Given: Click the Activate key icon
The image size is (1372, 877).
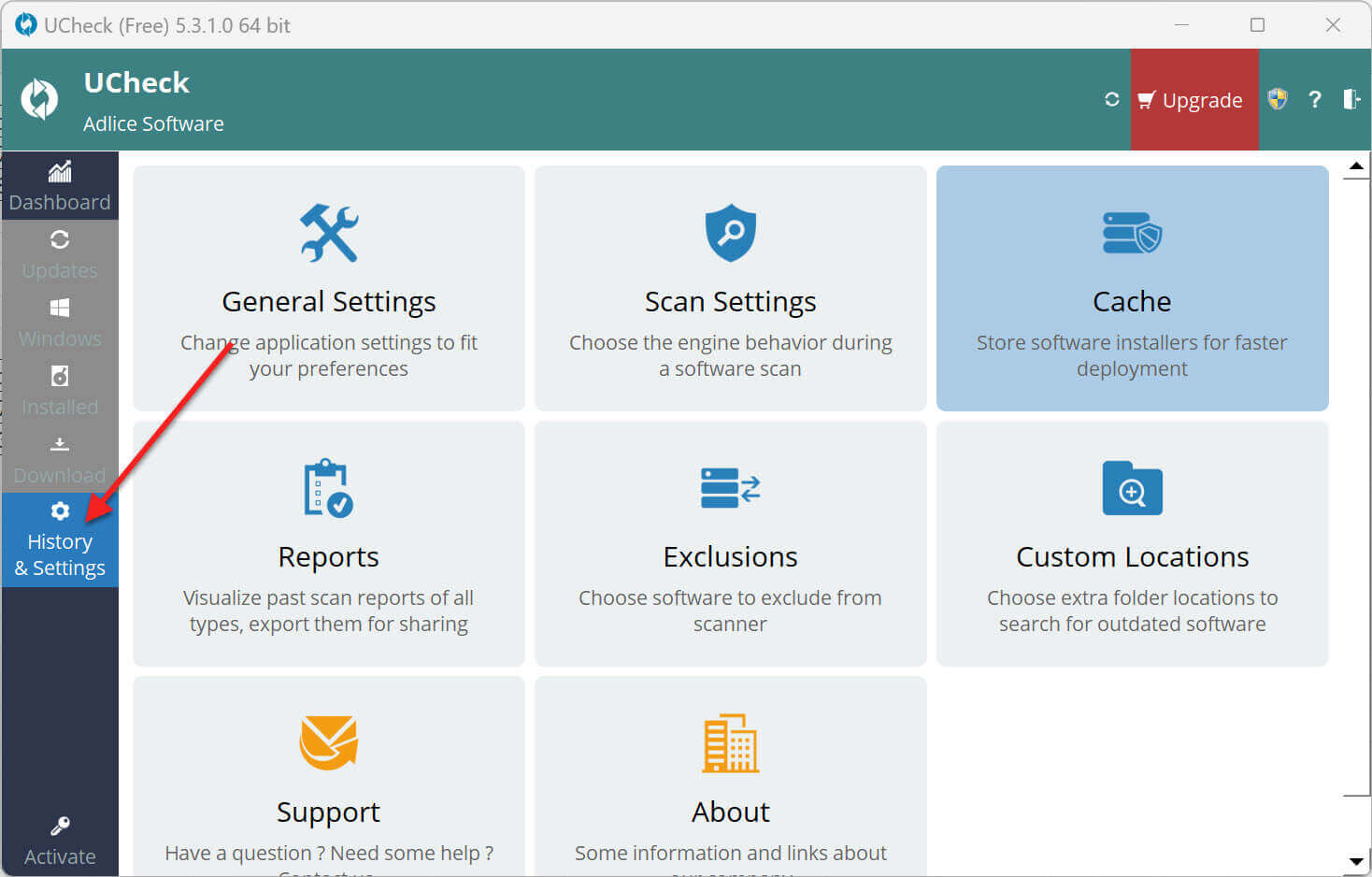Looking at the screenshot, I should tap(60, 826).
